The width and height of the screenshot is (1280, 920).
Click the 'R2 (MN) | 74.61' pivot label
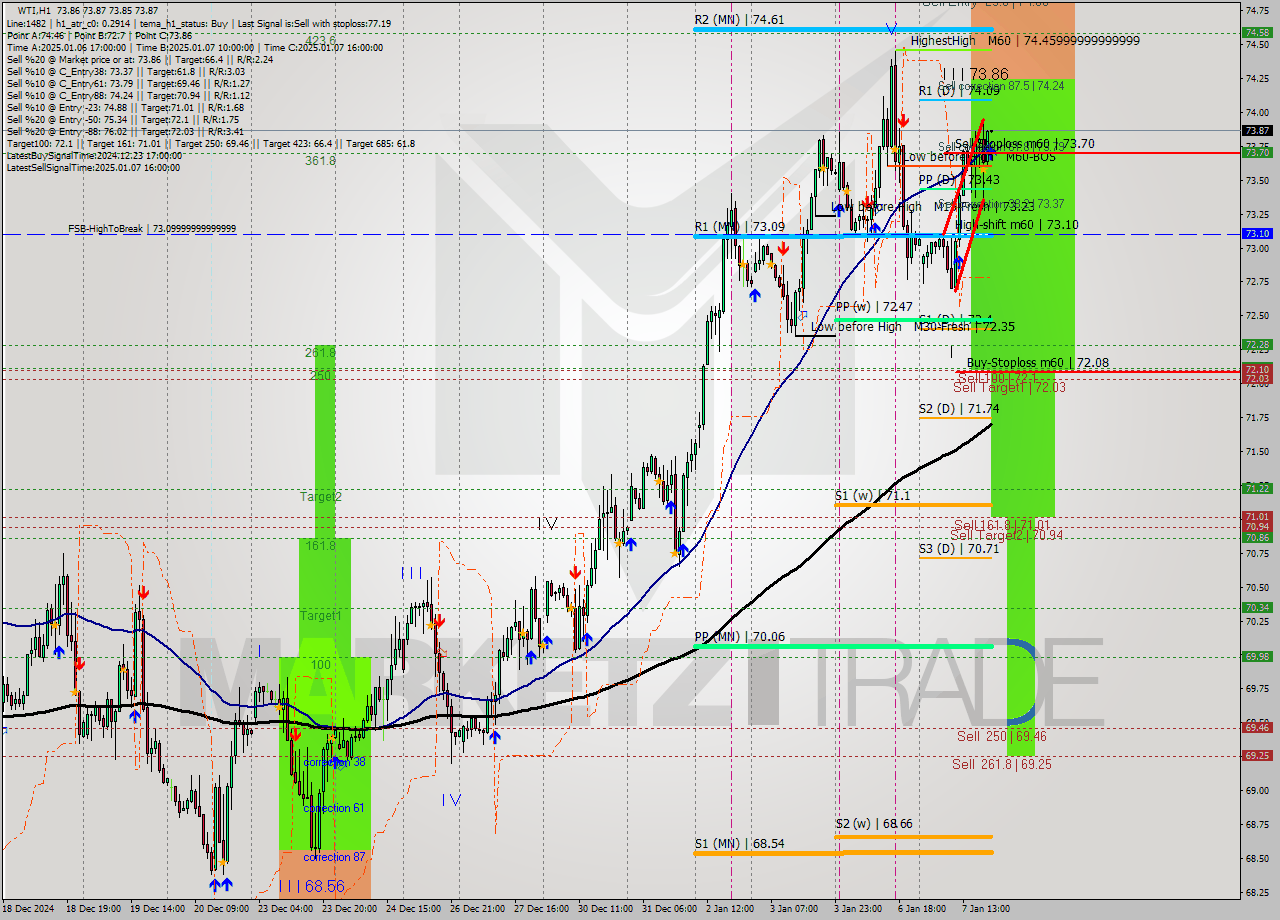click(739, 19)
